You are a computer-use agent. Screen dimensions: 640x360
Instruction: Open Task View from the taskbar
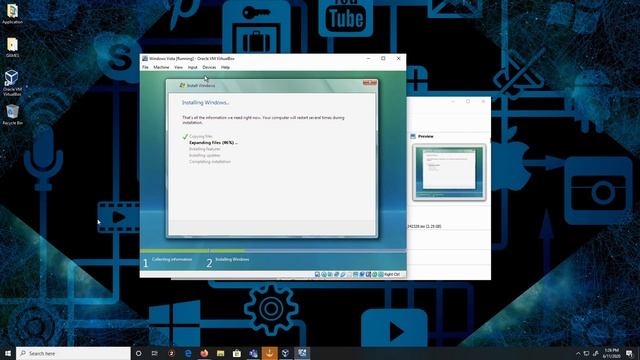pyautogui.click(x=155, y=353)
